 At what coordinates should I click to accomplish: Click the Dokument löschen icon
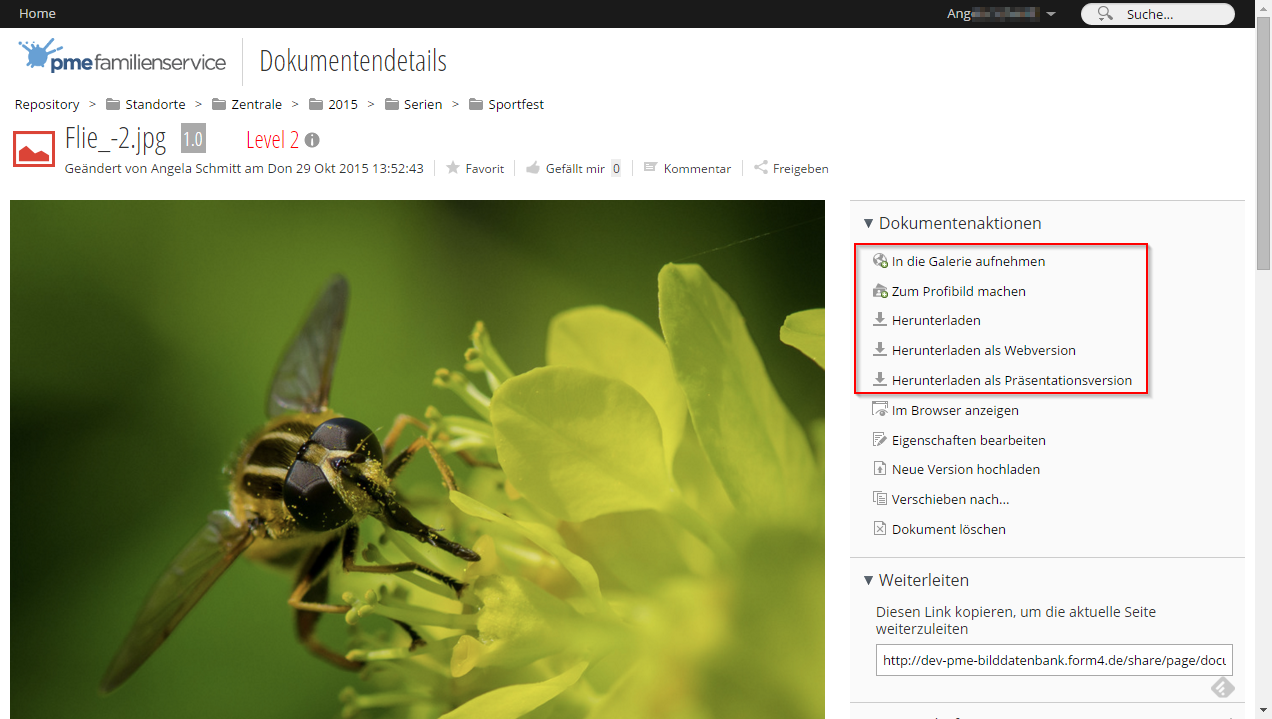(x=880, y=528)
